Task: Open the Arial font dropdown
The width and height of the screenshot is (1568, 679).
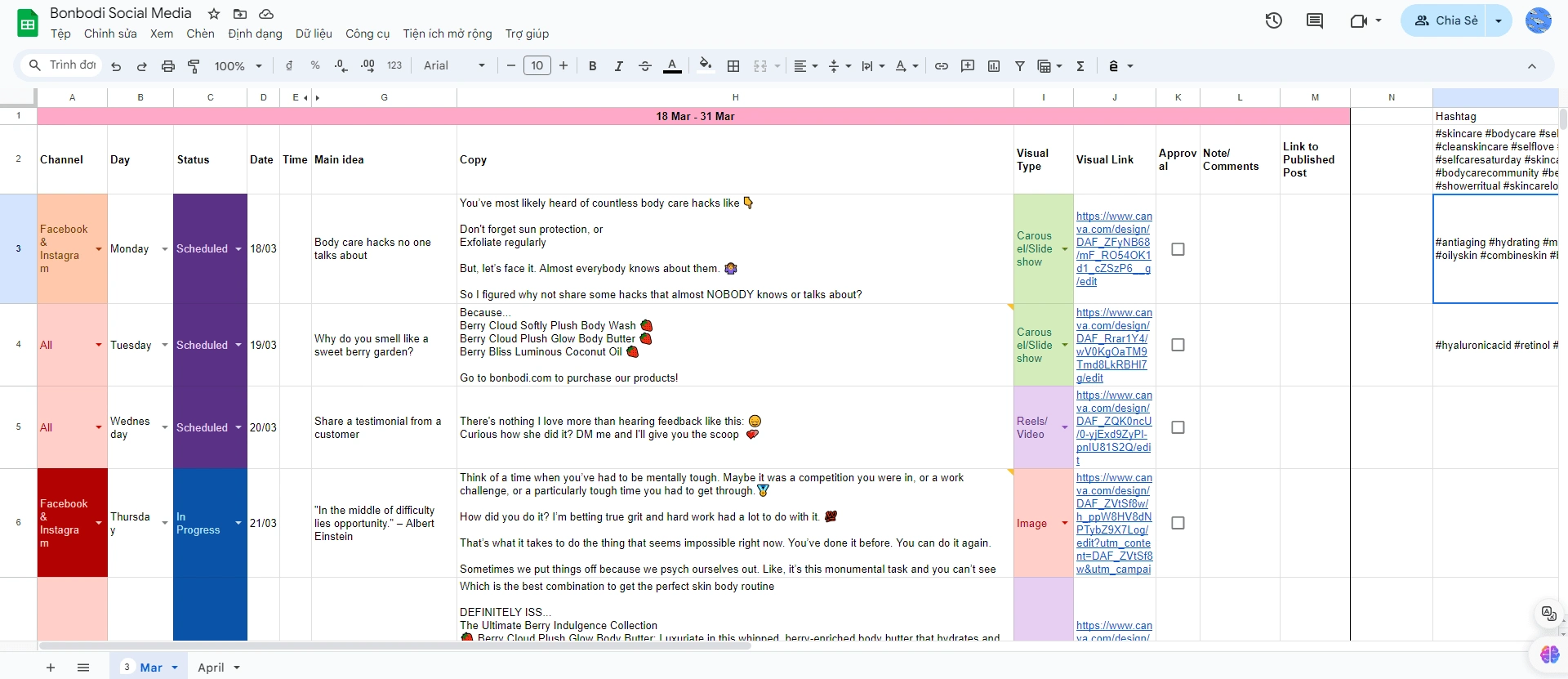Action: pyautogui.click(x=454, y=66)
